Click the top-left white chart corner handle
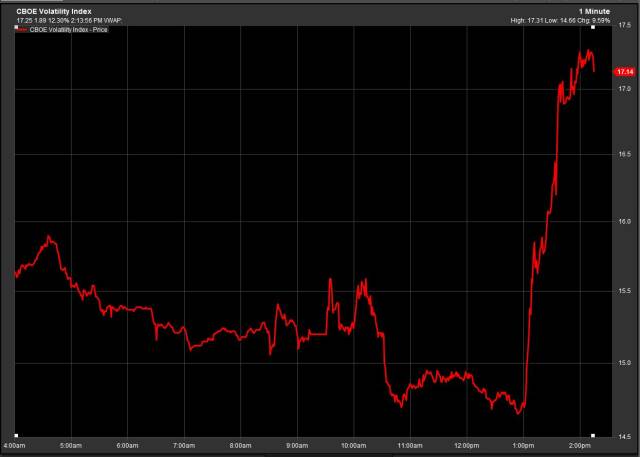 (x=16, y=27)
